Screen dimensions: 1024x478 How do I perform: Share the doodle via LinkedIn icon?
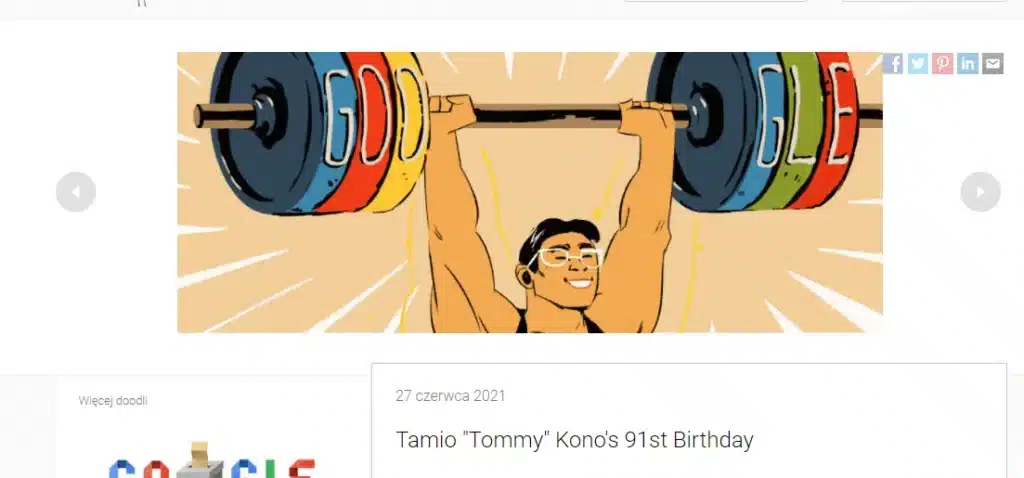pyautogui.click(x=968, y=63)
